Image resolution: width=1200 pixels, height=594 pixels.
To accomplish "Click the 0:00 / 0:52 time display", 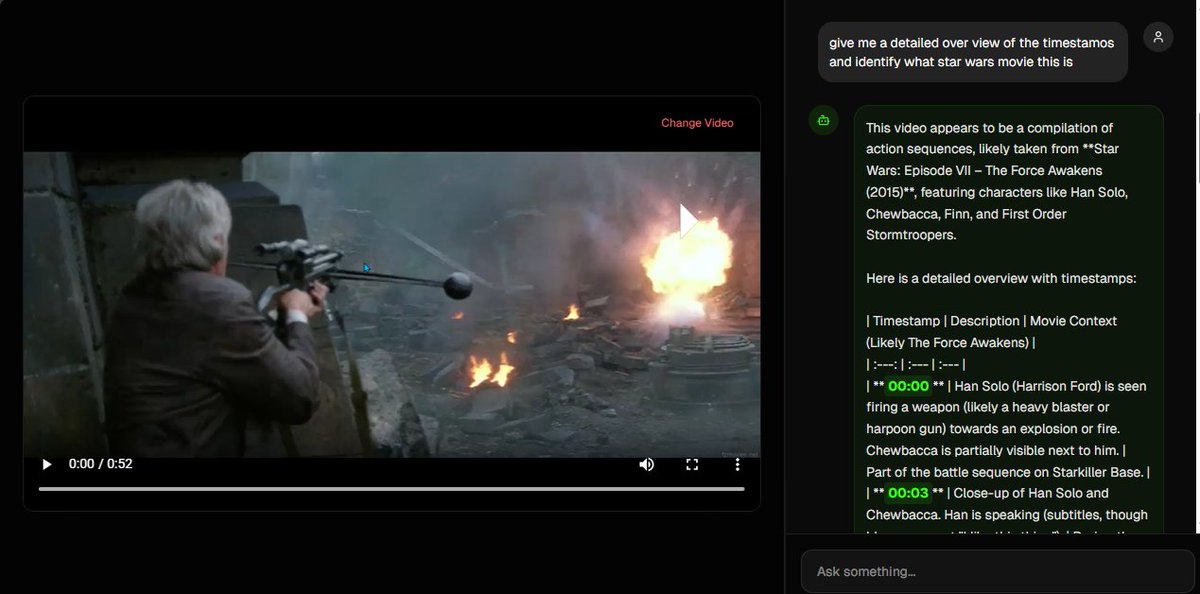I will (x=100, y=464).
